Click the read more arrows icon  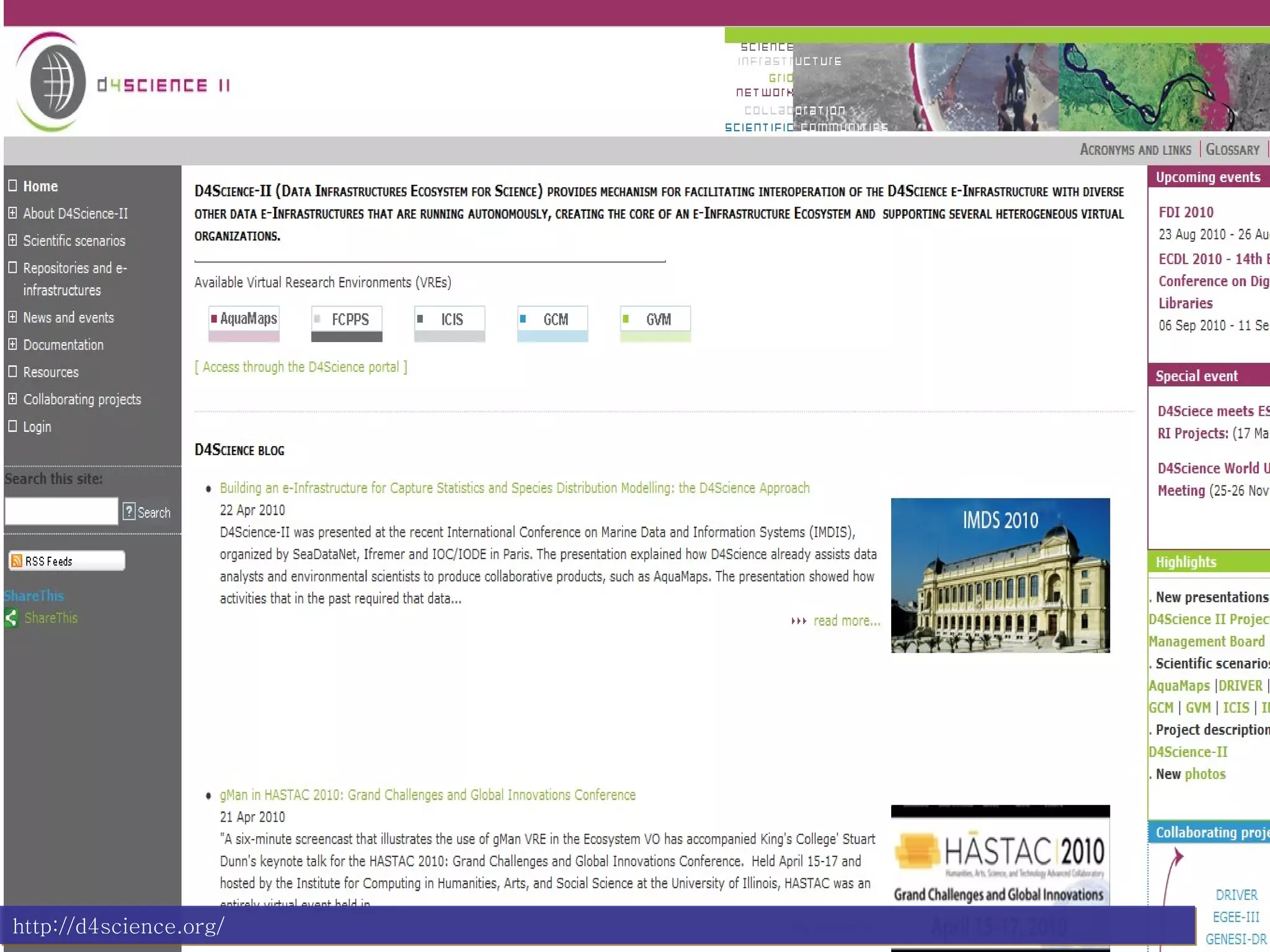[798, 621]
